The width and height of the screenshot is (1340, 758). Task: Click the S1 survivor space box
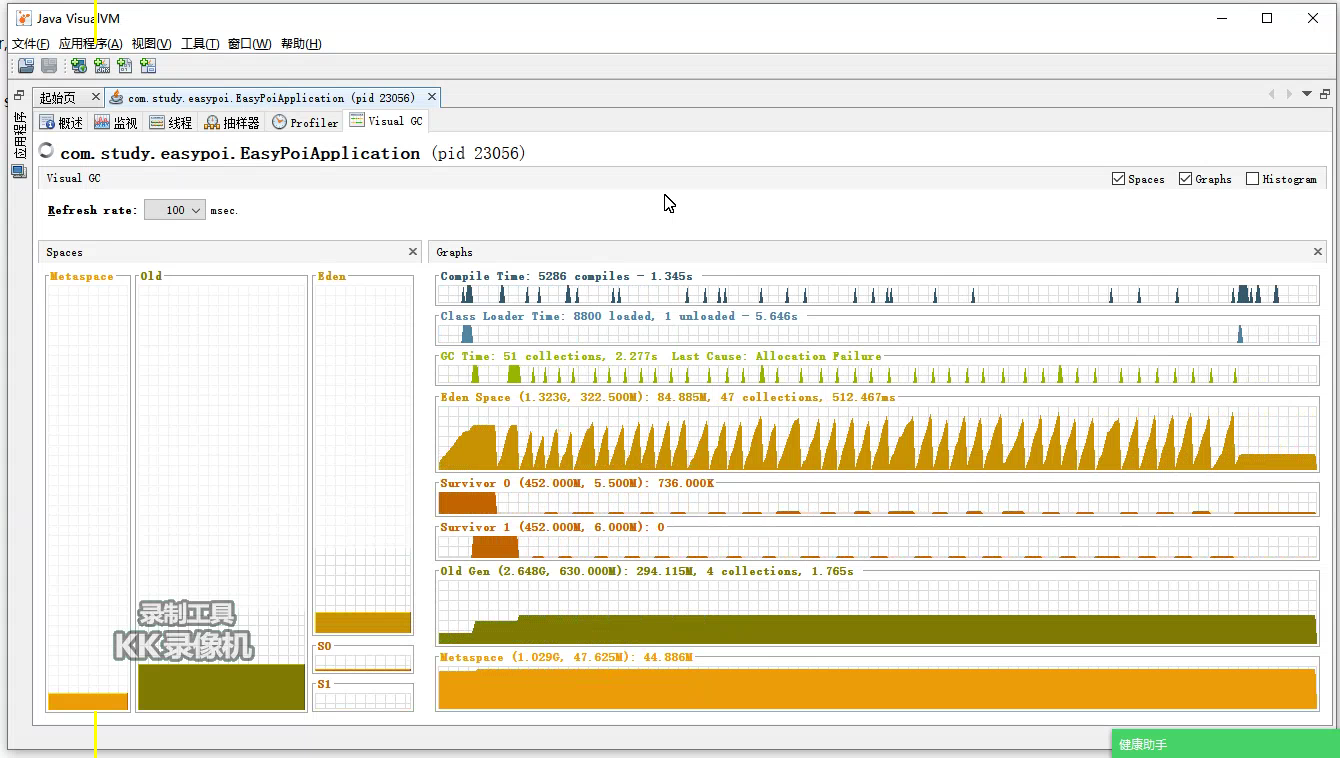click(x=363, y=700)
